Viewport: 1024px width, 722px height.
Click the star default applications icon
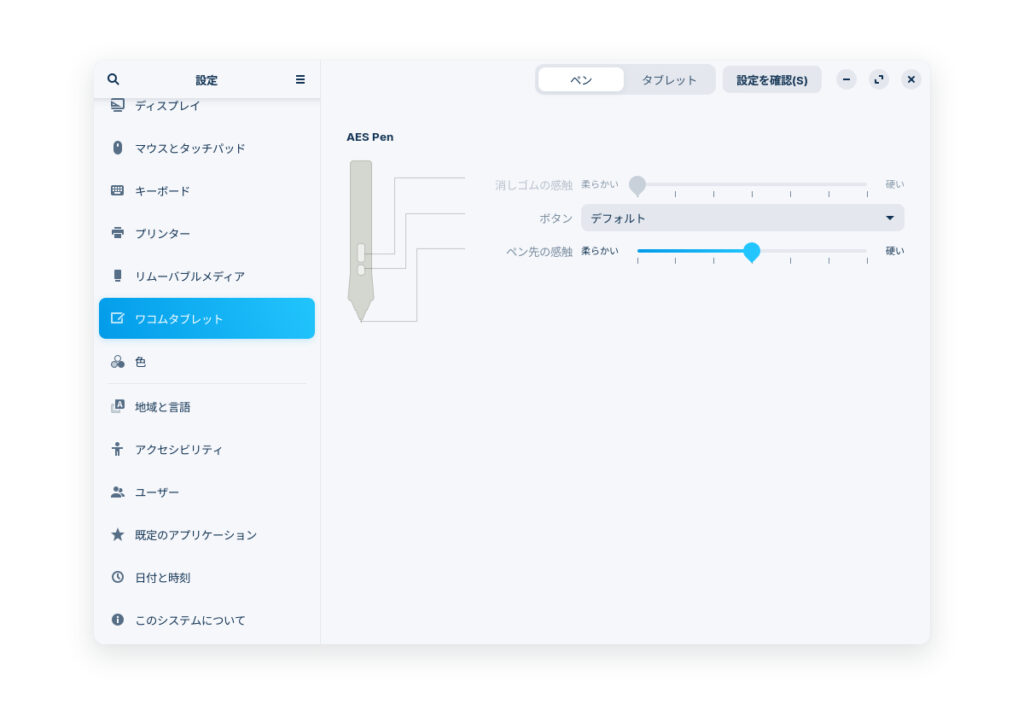pos(118,534)
